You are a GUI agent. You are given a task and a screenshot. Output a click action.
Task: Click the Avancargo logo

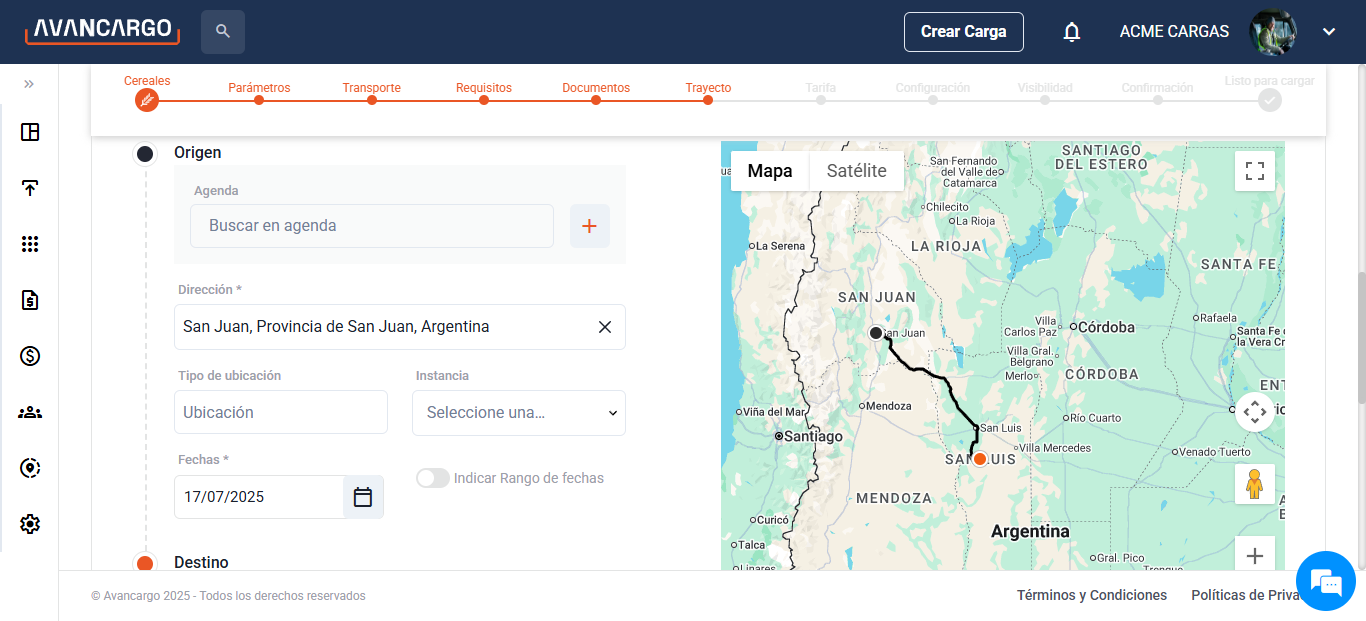102,30
